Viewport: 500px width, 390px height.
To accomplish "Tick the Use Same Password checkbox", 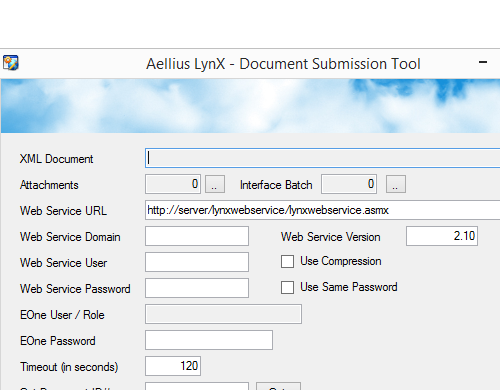I will [287, 287].
